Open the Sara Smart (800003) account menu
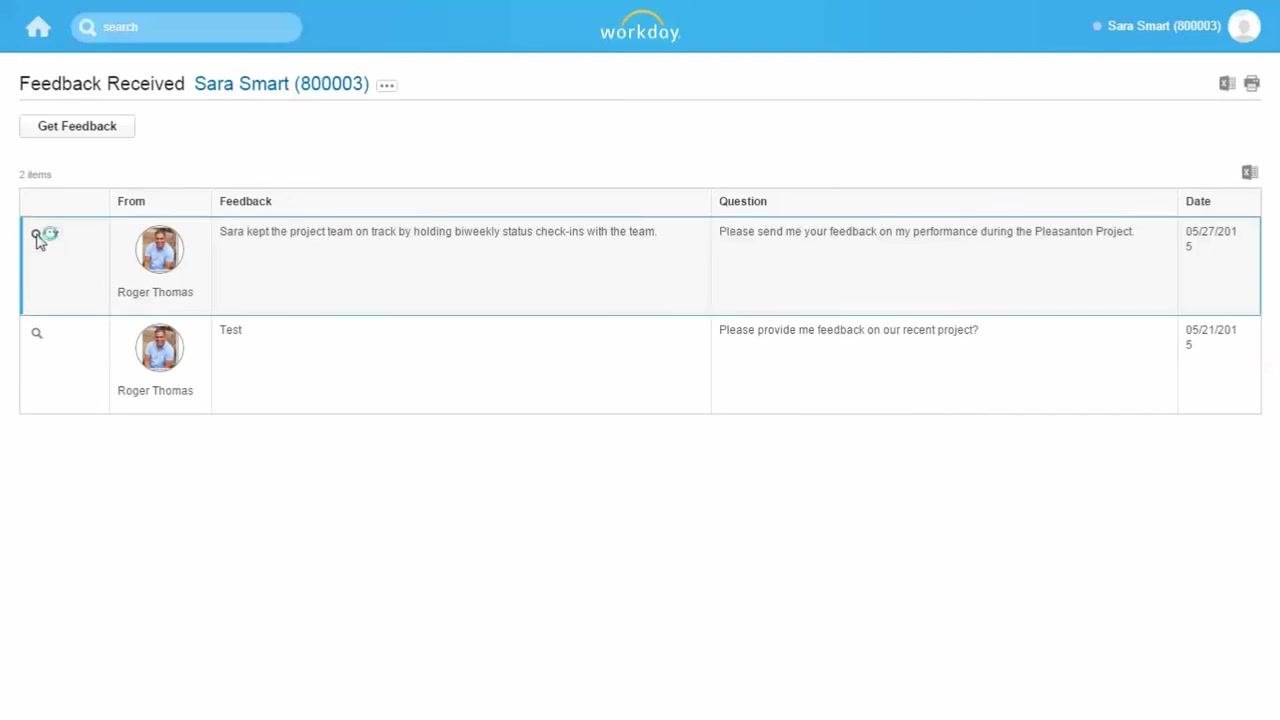This screenshot has height=720, width=1280. pos(1164,26)
